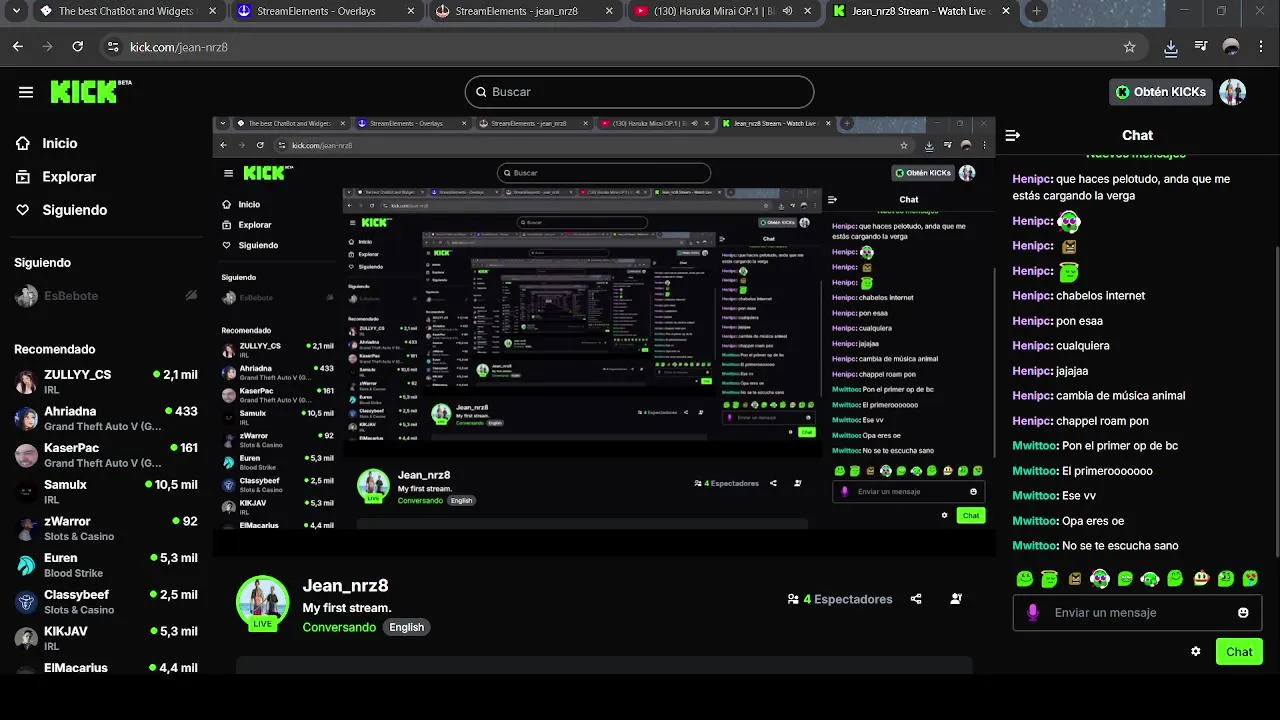Click the live stream video player
Viewport: 1280px width, 720px height.
604,336
